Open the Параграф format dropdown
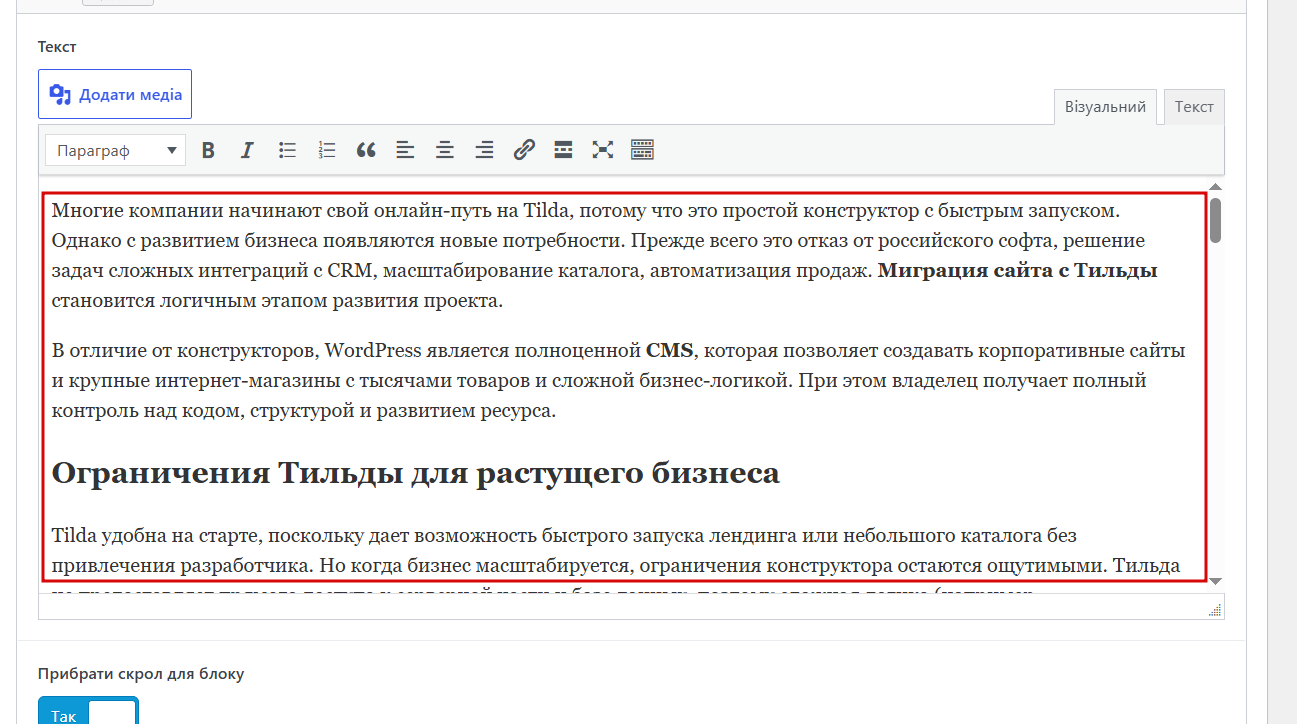Image resolution: width=1297 pixels, height=724 pixels. click(x=116, y=150)
